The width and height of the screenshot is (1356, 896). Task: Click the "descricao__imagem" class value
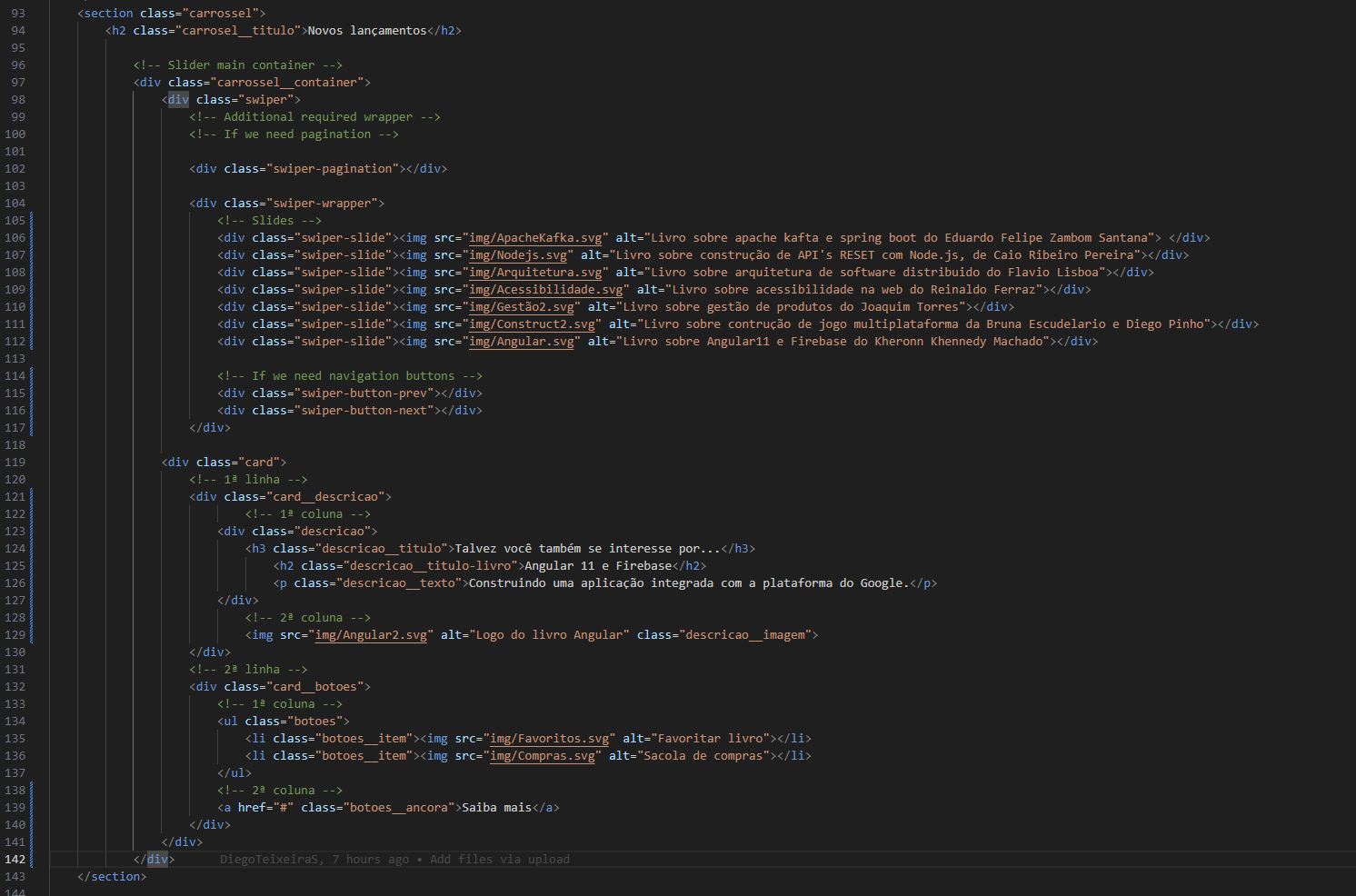point(745,635)
